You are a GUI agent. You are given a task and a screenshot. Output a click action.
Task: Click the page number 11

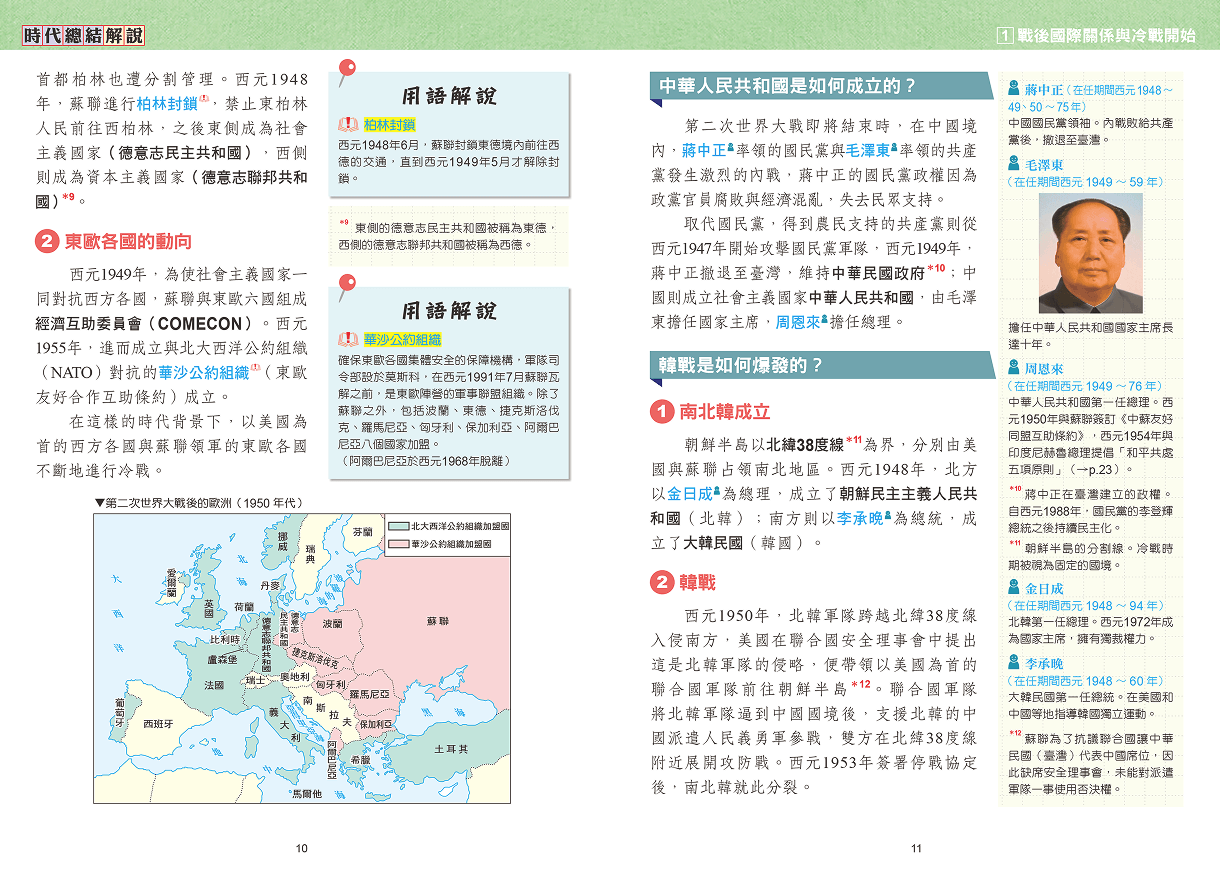pos(916,849)
